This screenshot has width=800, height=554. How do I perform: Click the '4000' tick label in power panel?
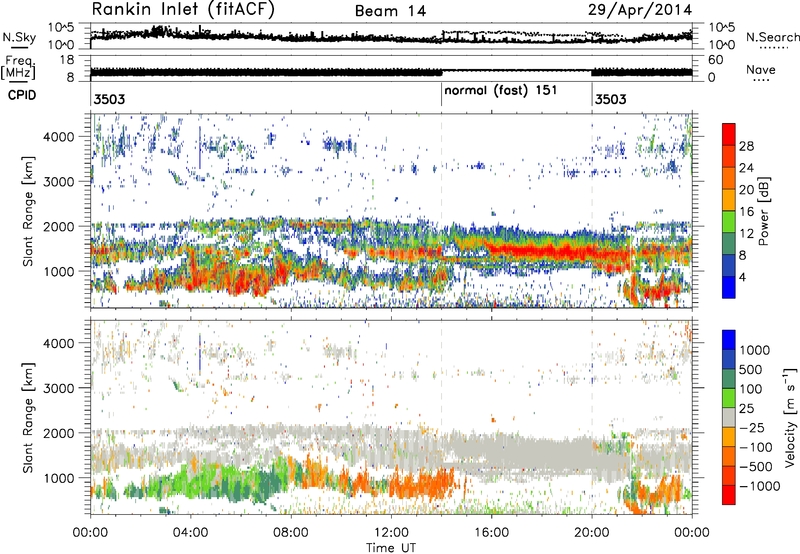pos(58,137)
